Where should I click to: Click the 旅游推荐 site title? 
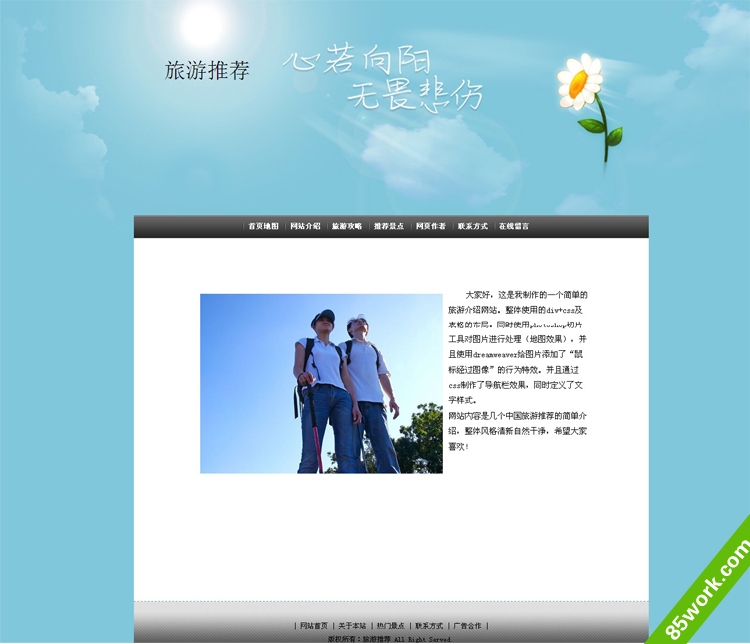point(207,70)
